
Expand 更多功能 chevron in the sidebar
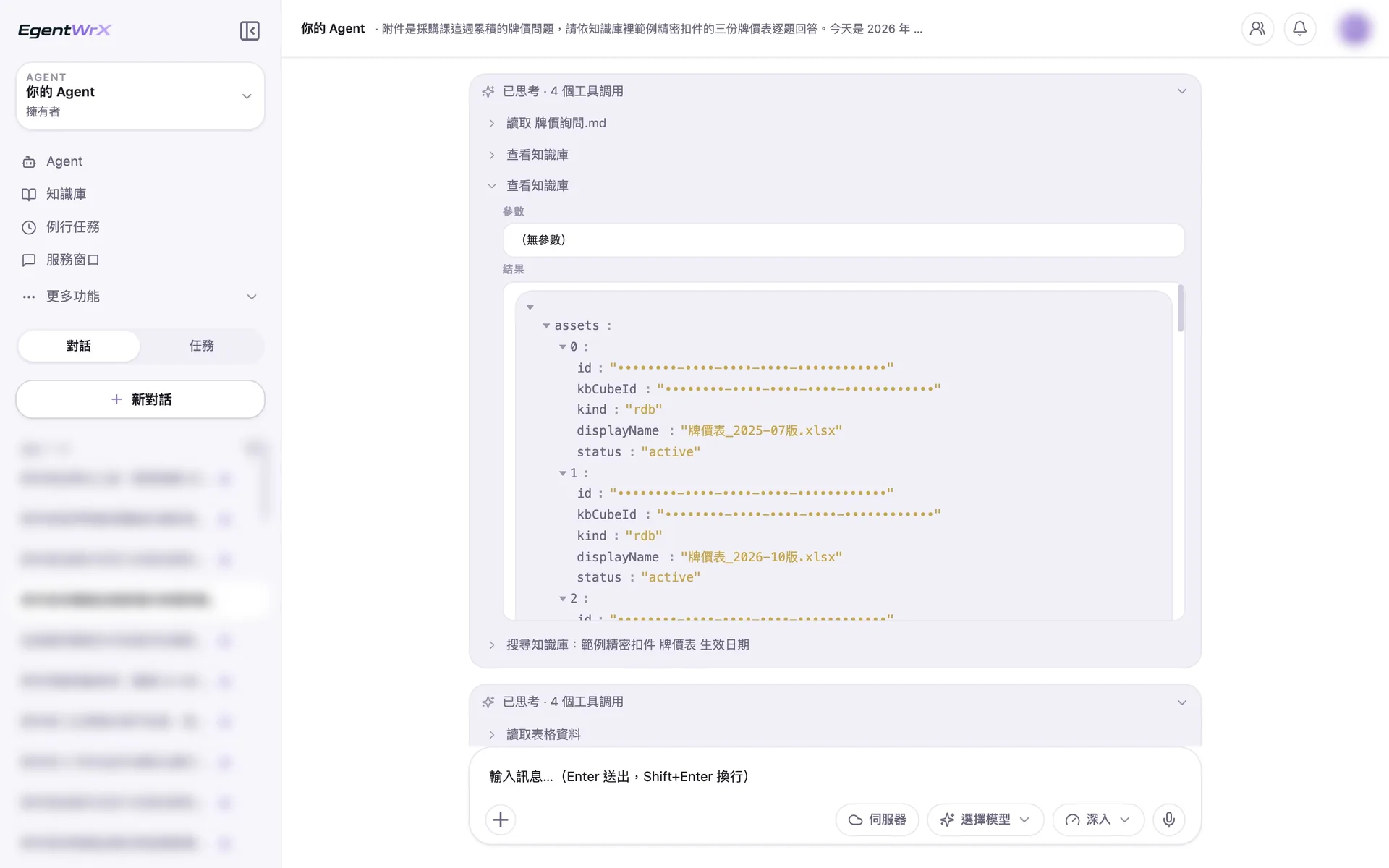pyautogui.click(x=252, y=297)
